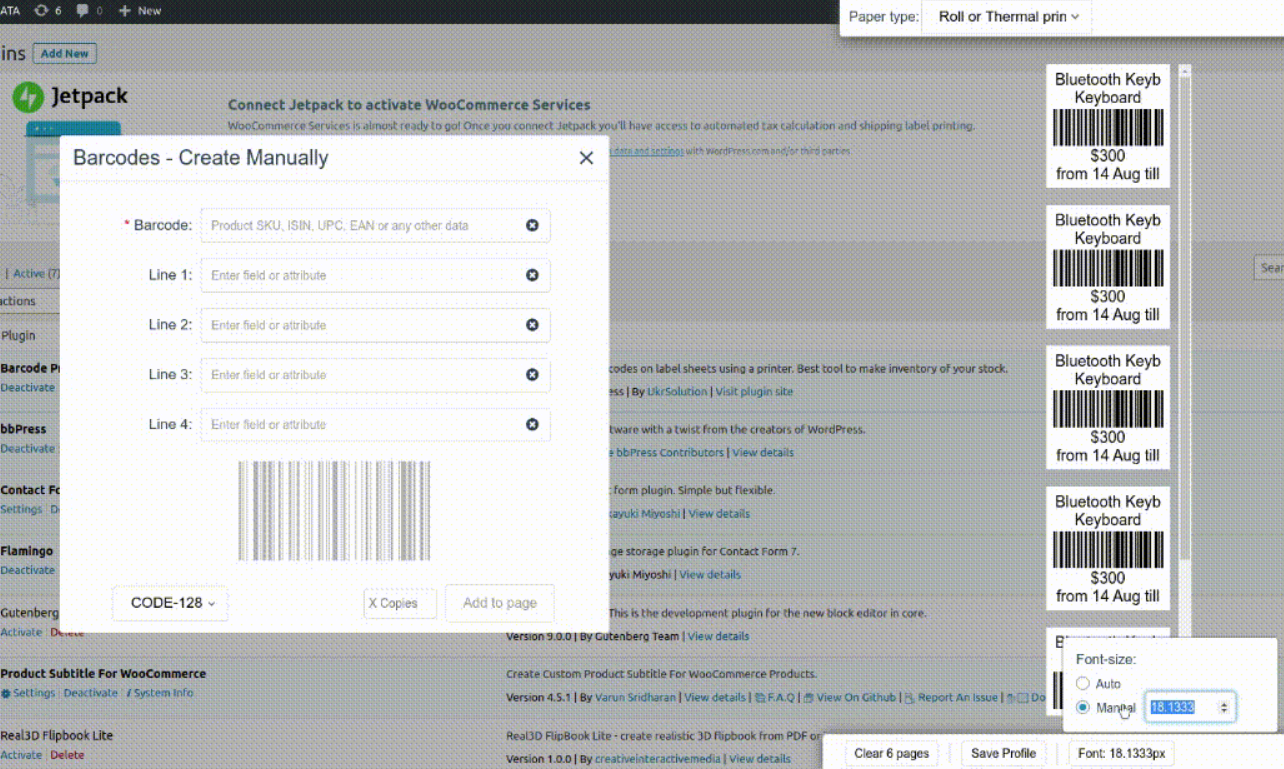Clear Line 3 using its X icon

532,375
